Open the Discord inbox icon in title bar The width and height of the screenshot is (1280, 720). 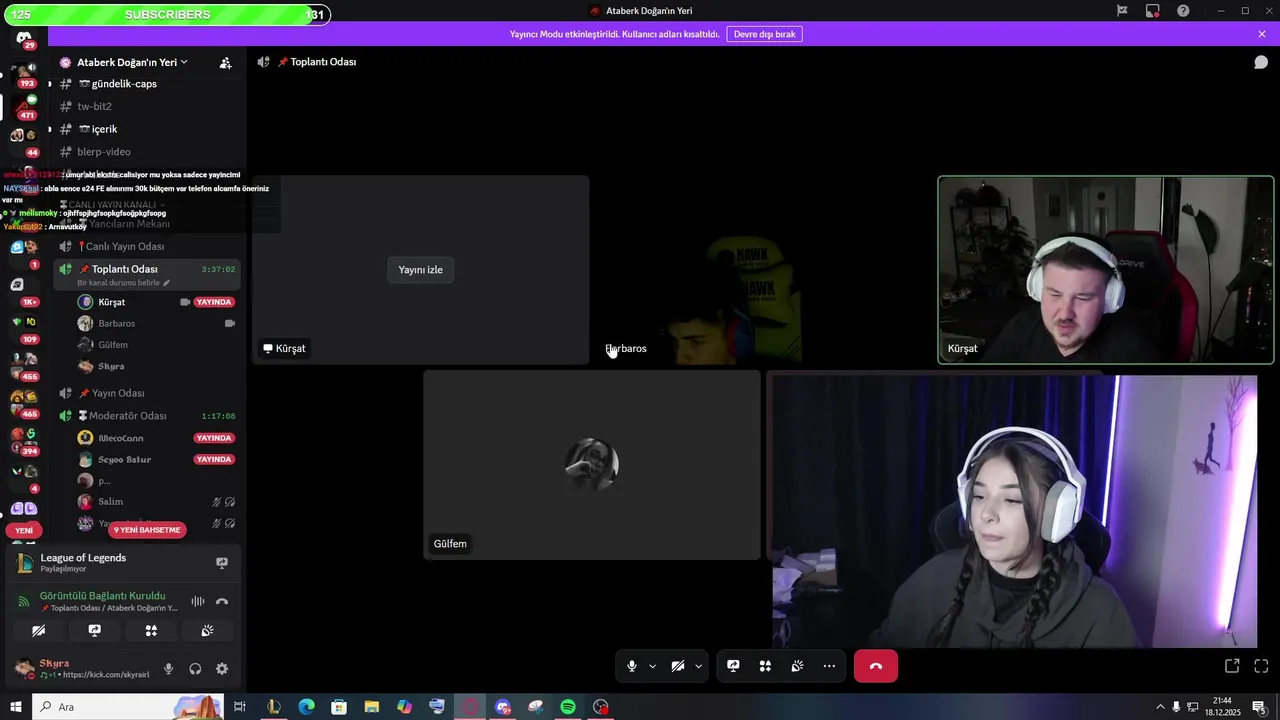(1153, 11)
